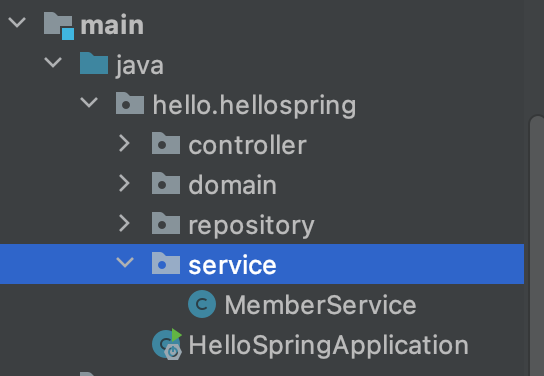Collapse the hello.hellospring package chevron

89,102
